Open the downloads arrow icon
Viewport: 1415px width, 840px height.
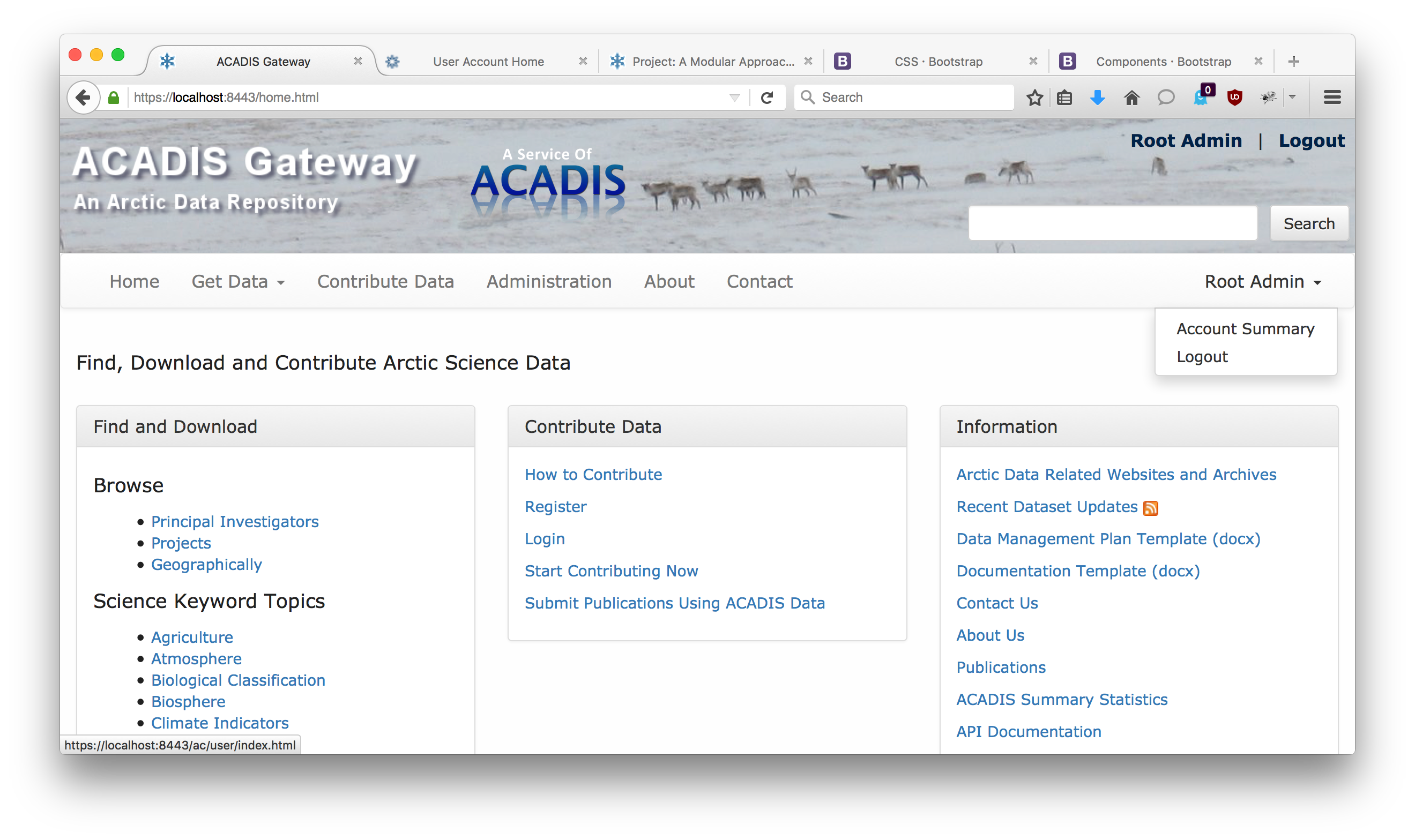(x=1097, y=97)
